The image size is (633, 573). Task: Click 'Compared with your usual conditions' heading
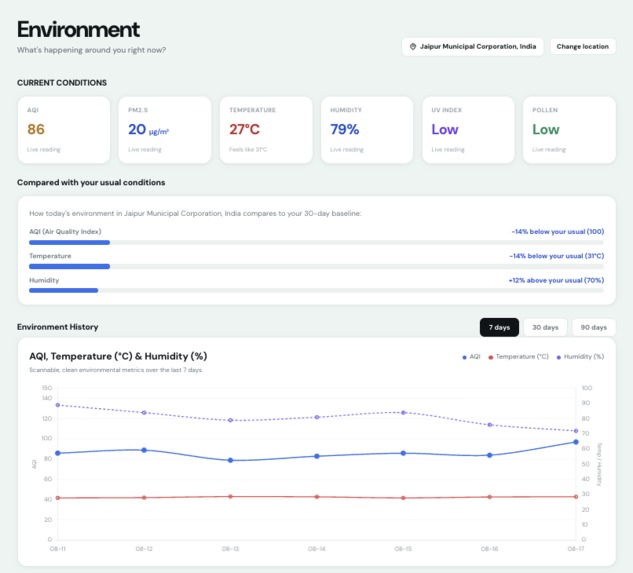(x=91, y=183)
